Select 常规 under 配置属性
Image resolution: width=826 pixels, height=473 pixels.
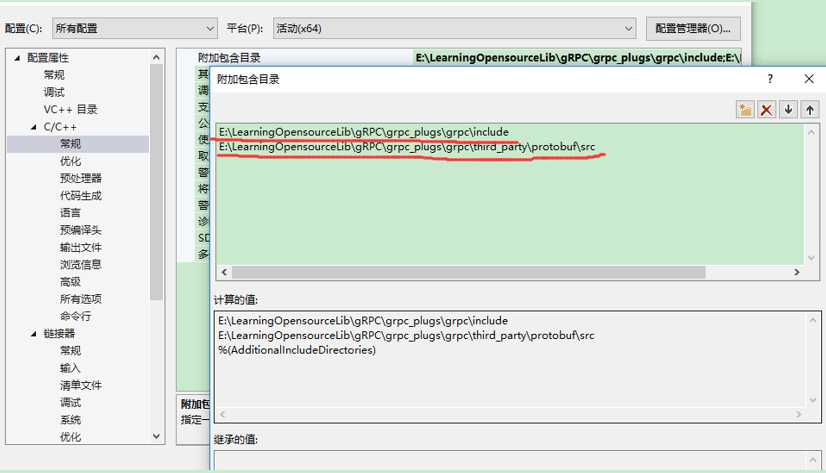(x=54, y=75)
